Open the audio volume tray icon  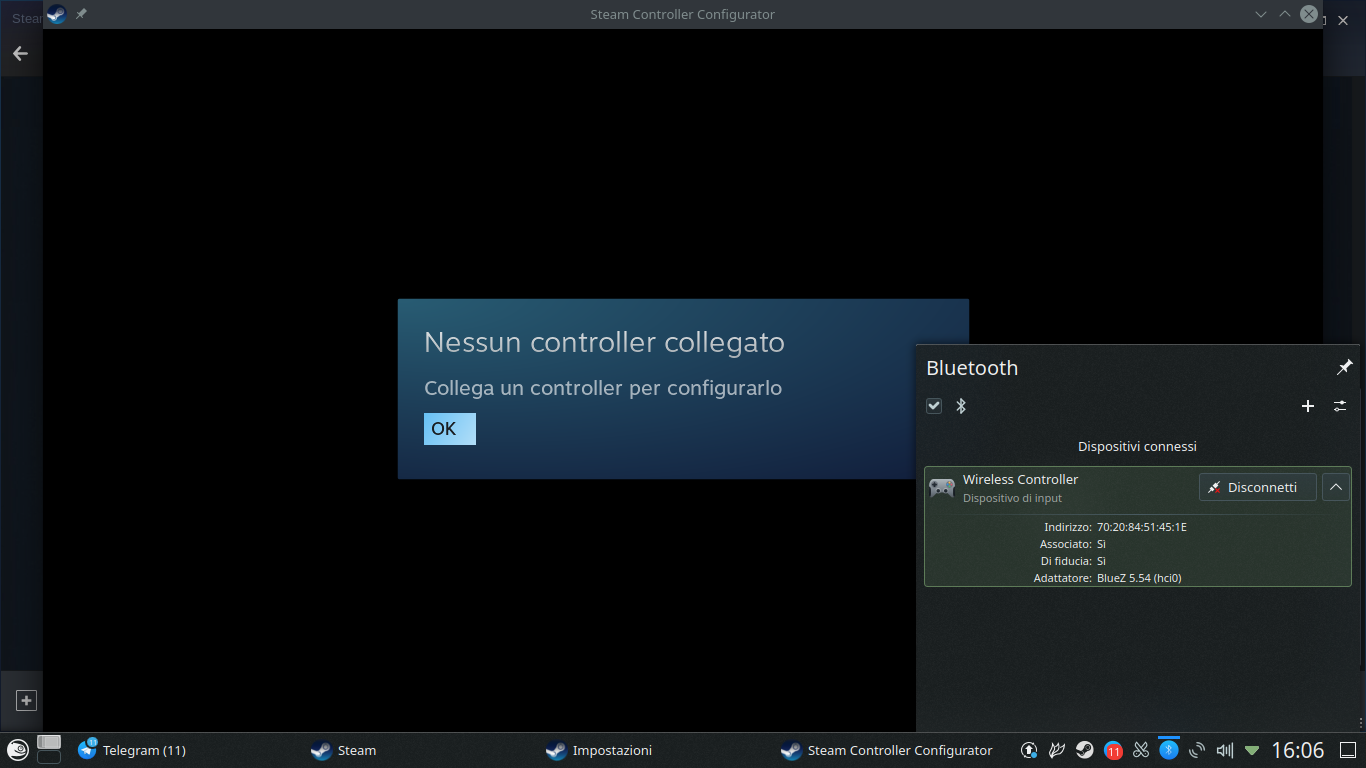tap(1225, 750)
